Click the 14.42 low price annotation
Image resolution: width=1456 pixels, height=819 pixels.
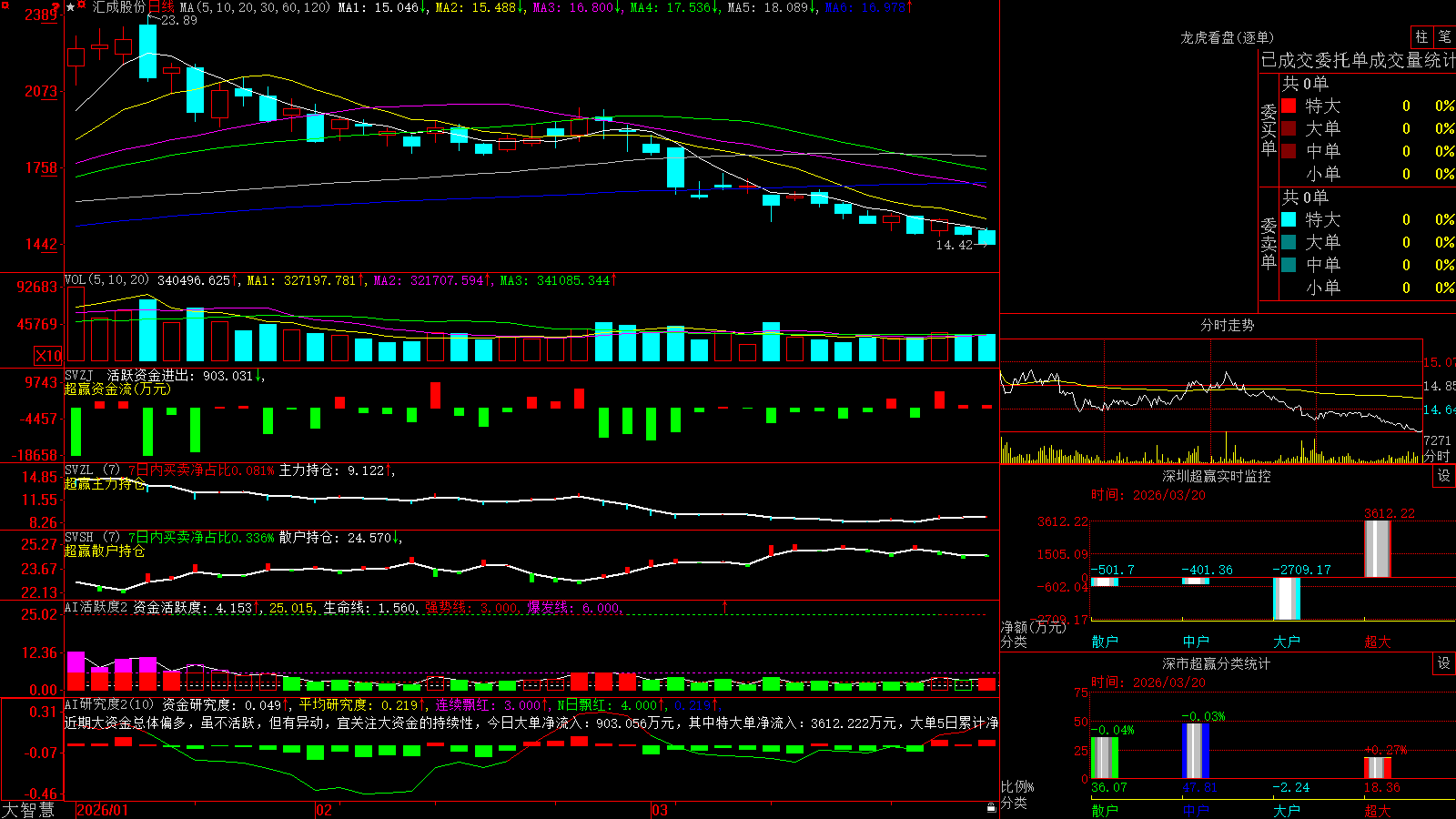click(x=955, y=245)
